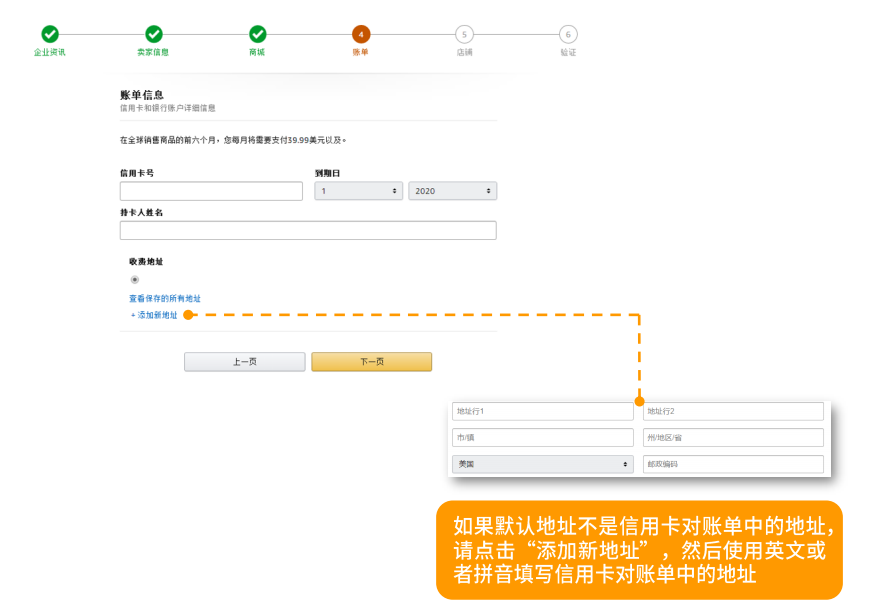Click the 商城 completed step checkmark
Screen dimensions: 875x604
(257, 34)
